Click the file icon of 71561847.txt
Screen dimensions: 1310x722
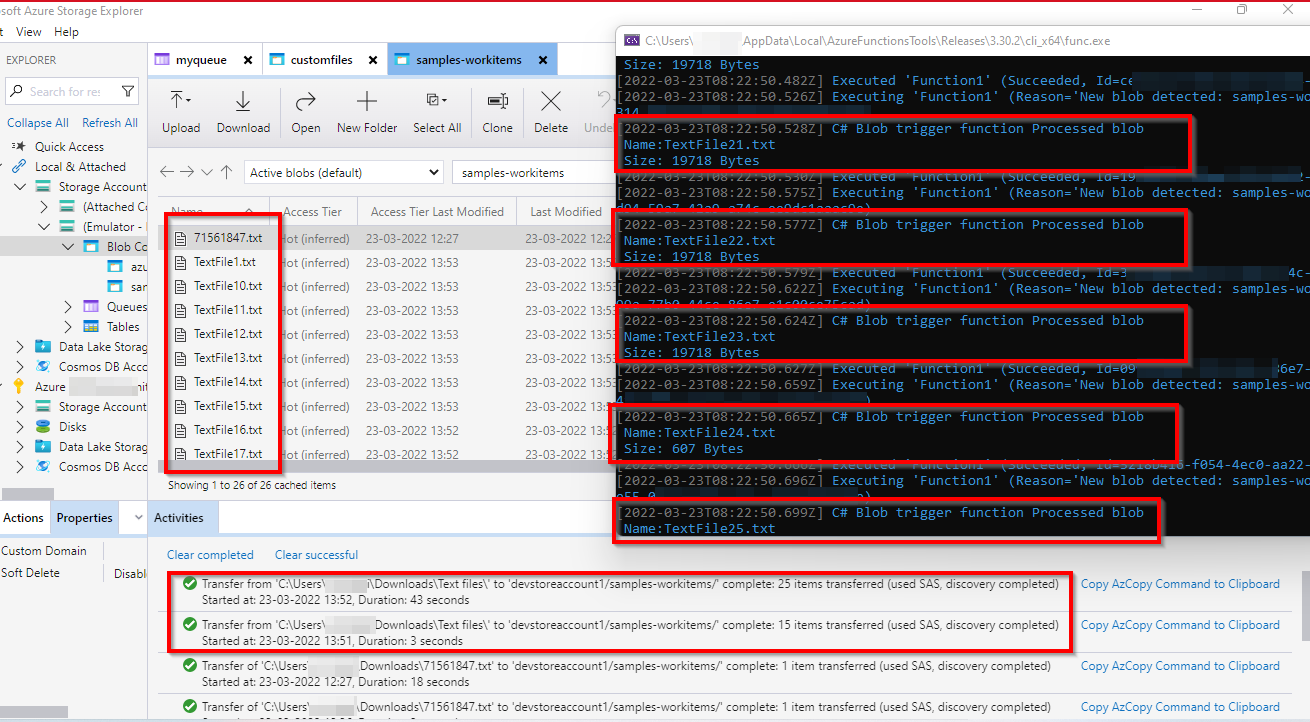pos(181,238)
